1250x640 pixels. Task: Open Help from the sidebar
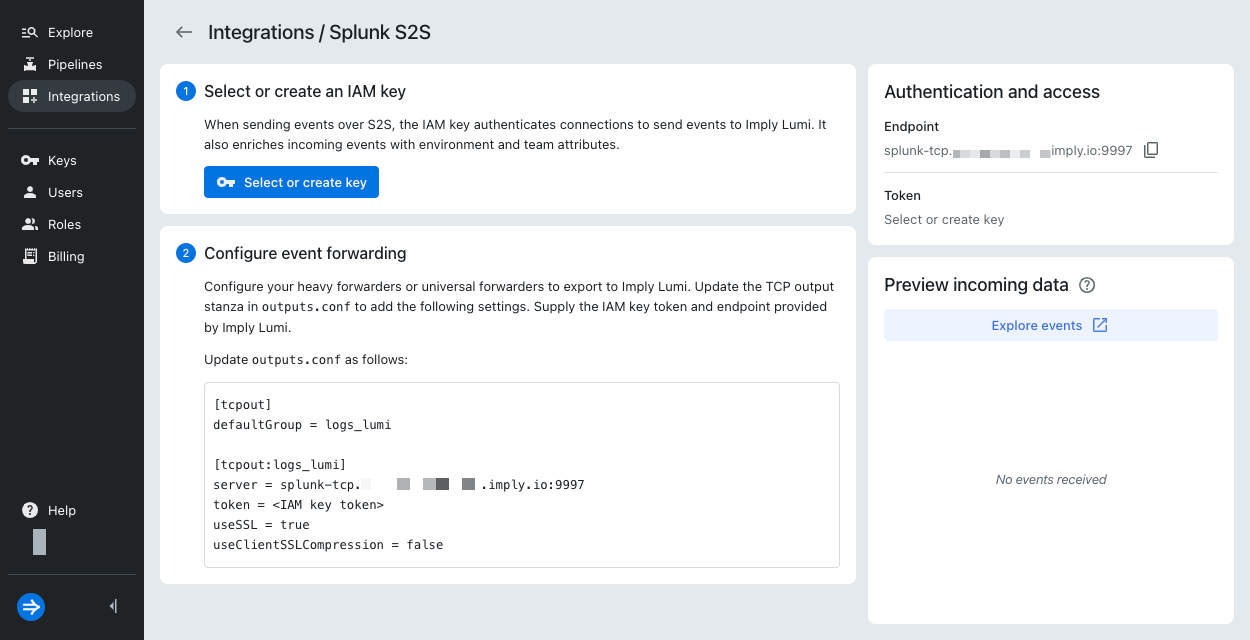[x=71, y=510]
